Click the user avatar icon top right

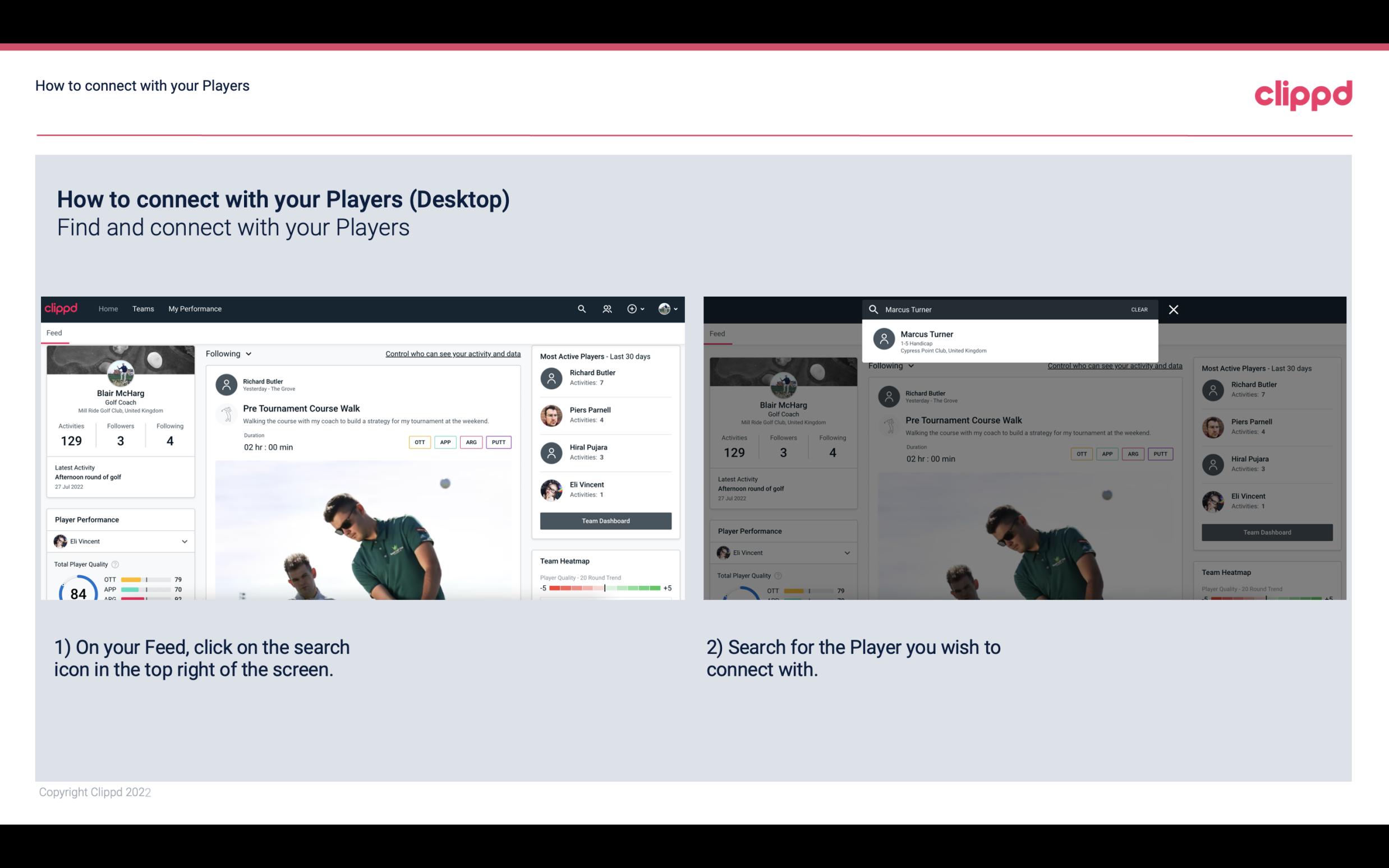click(x=664, y=309)
